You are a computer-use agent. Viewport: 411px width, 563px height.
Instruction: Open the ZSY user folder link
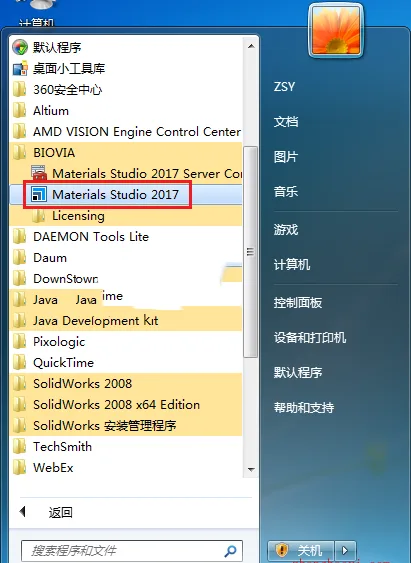[284, 87]
